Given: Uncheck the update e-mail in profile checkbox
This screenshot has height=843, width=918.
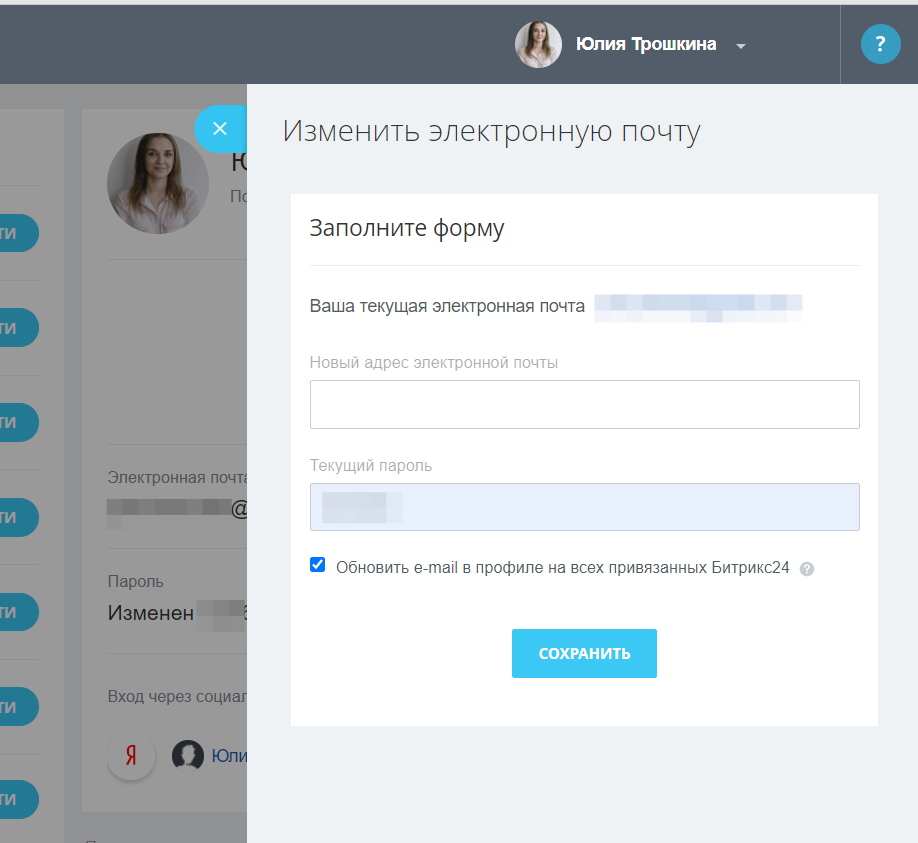Looking at the screenshot, I should [x=318, y=565].
